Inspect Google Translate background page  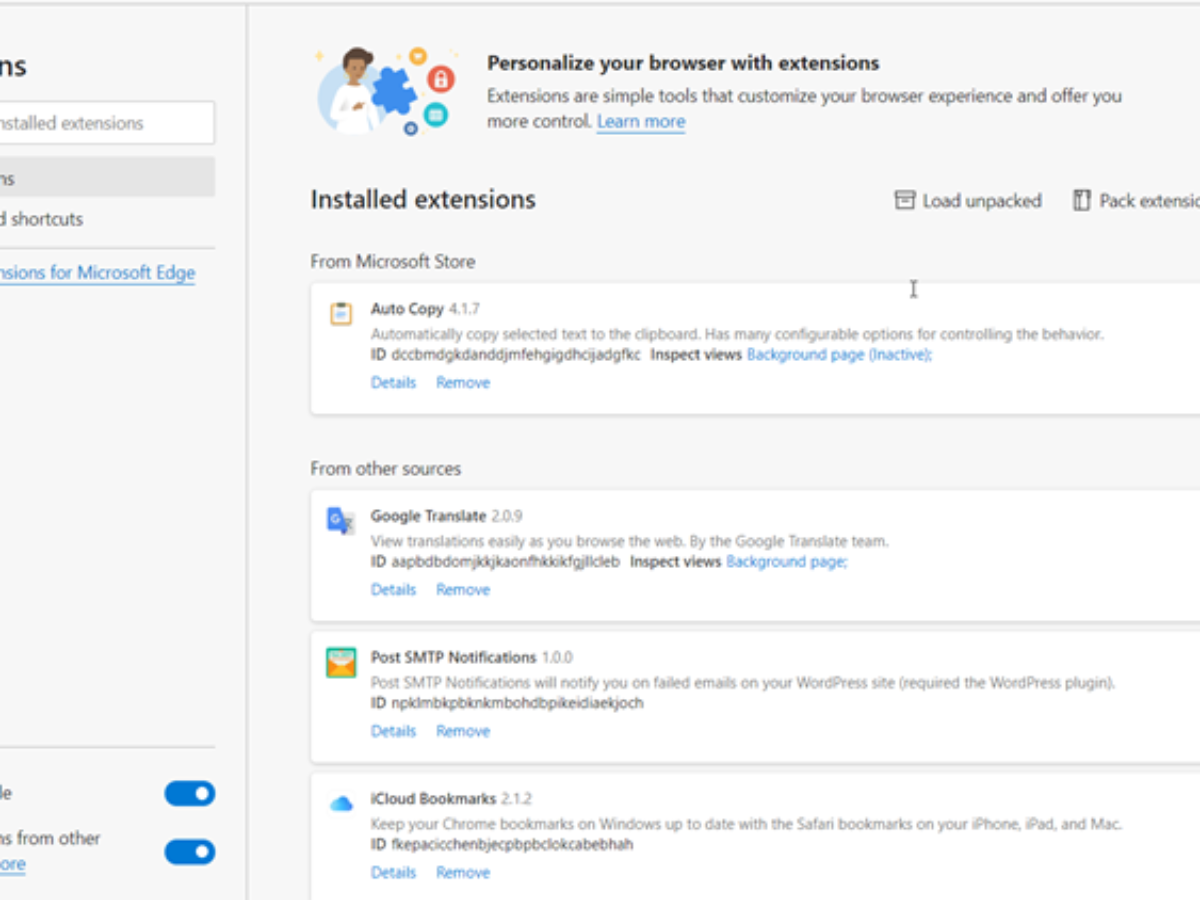pos(786,562)
